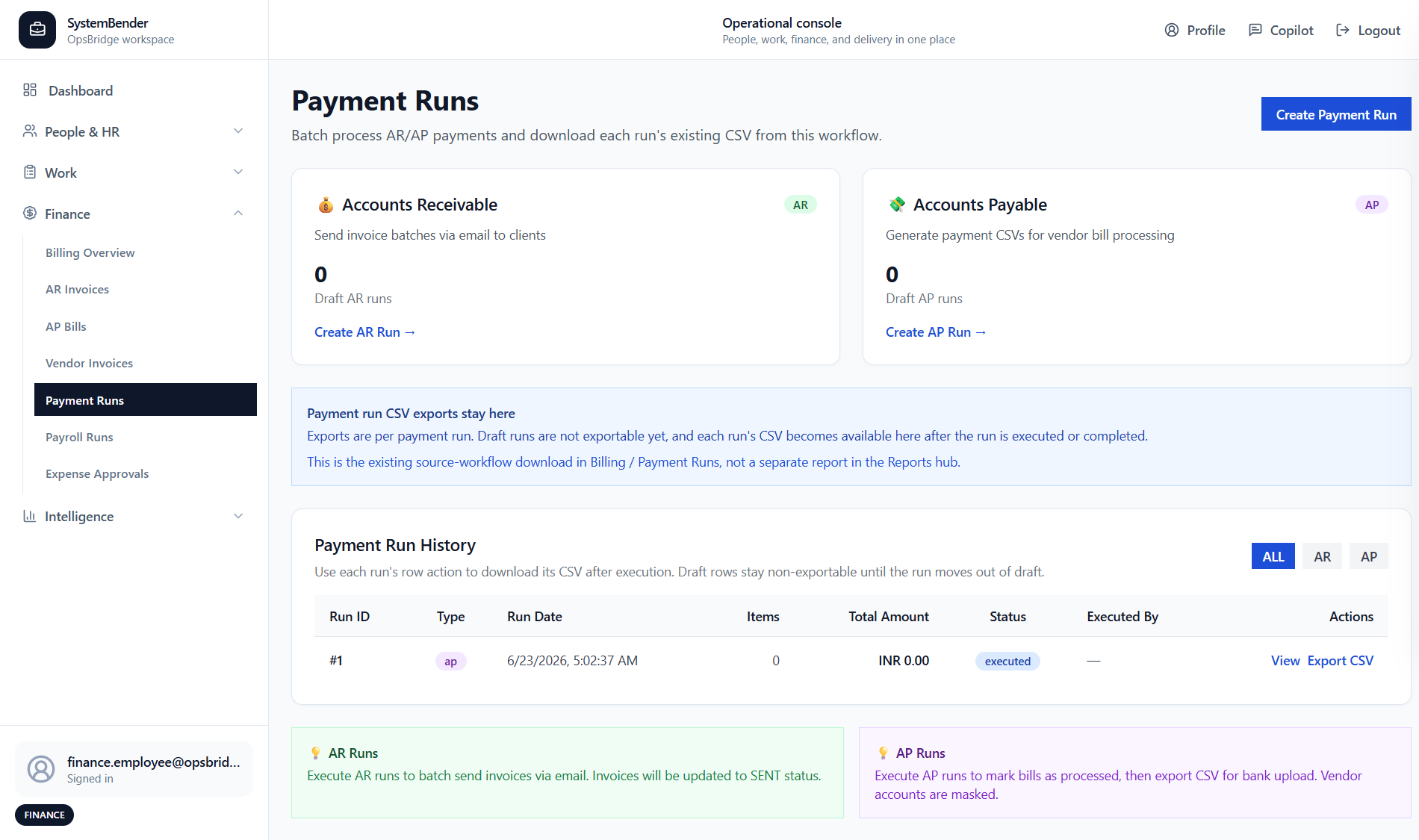1419x840 pixels.
Task: Click the Status column header
Action: pyautogui.click(x=1007, y=616)
